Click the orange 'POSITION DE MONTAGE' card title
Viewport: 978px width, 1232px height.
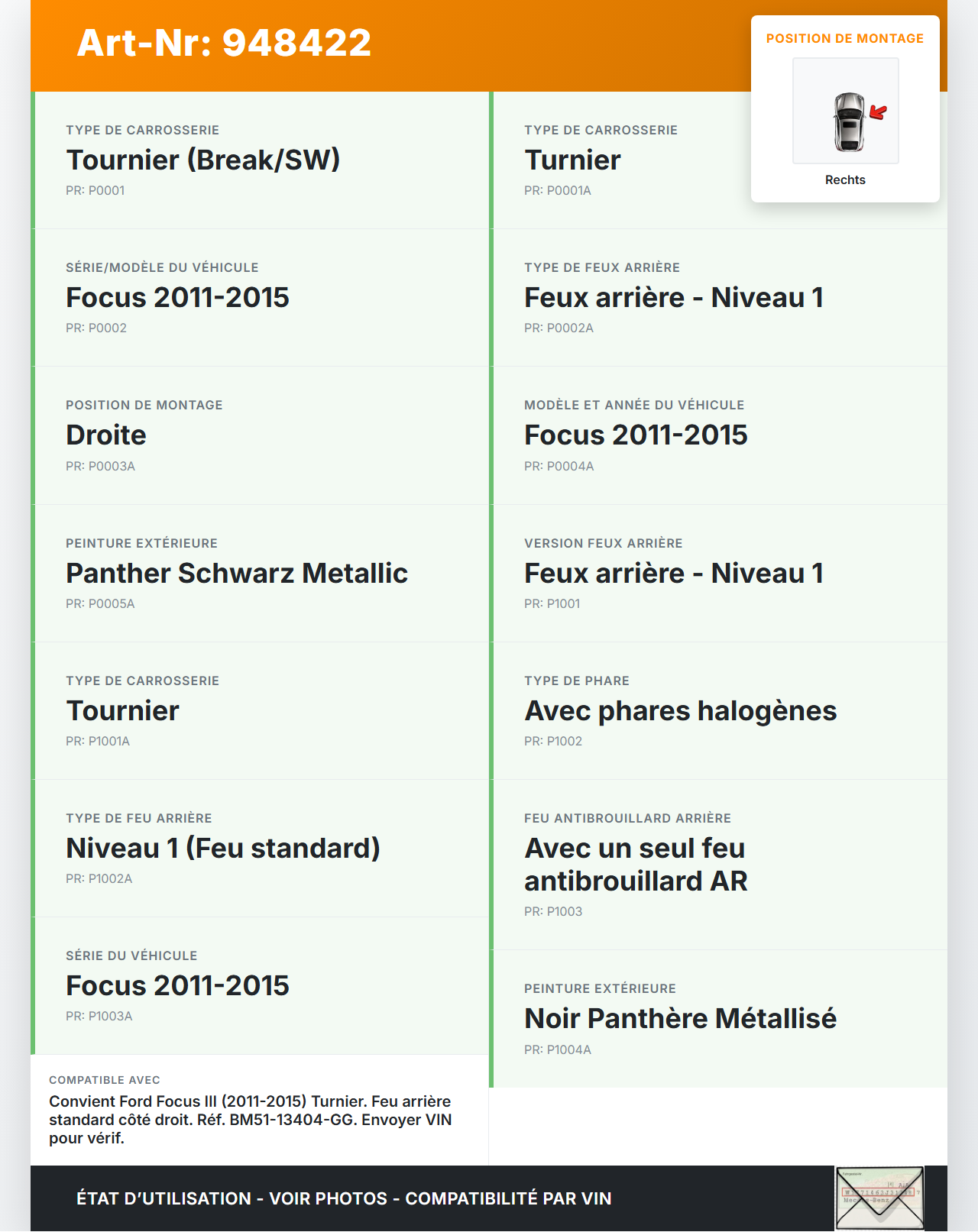point(845,39)
